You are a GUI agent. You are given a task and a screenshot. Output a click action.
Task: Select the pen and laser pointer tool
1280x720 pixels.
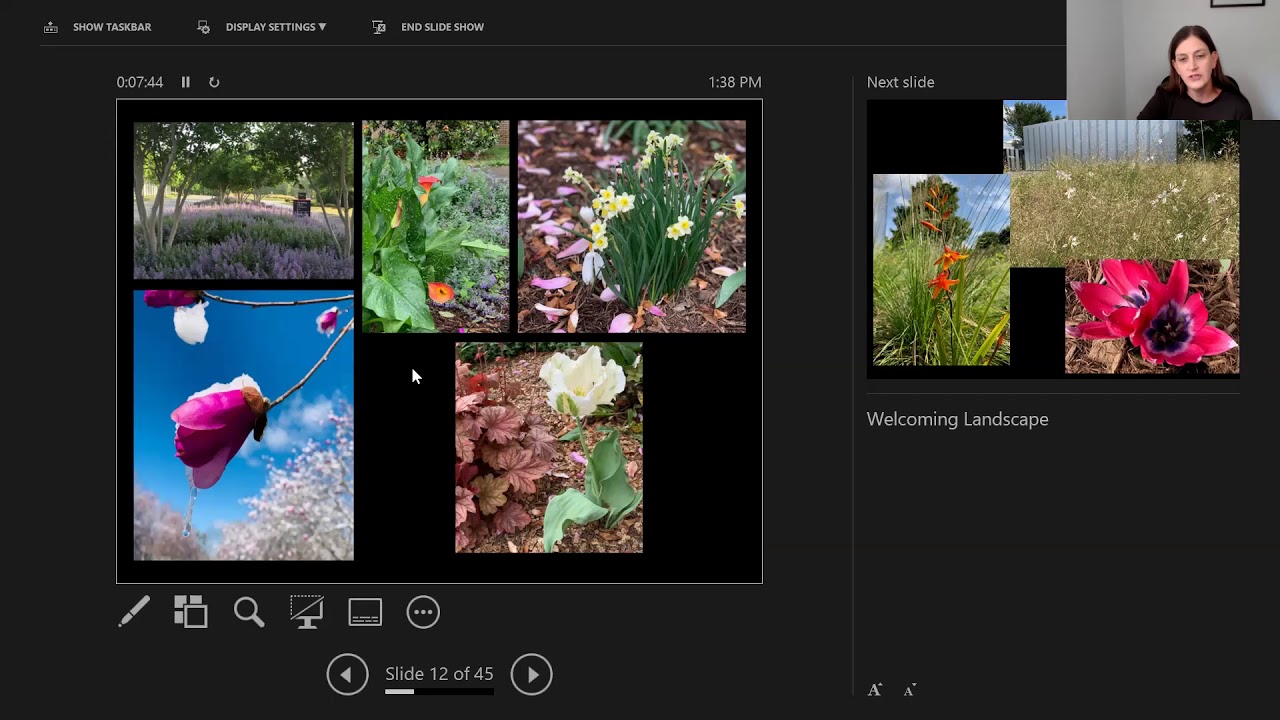coord(134,612)
